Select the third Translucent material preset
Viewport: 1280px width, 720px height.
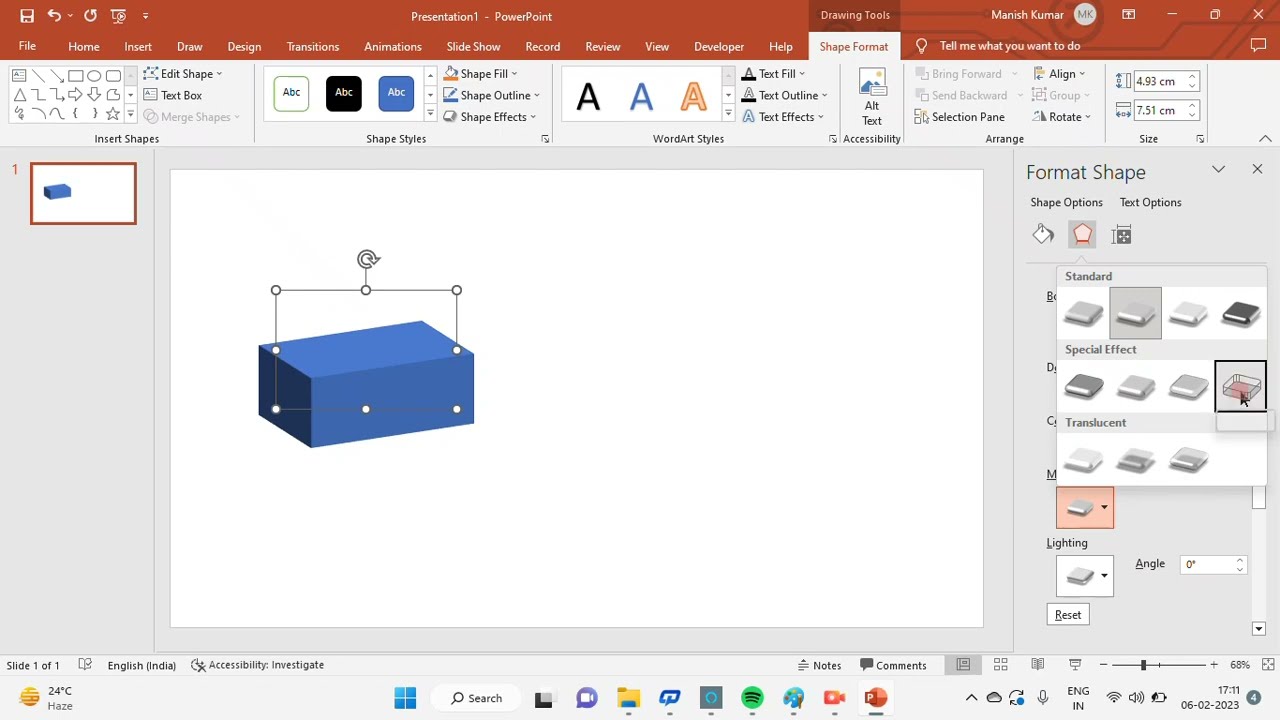click(x=1188, y=460)
